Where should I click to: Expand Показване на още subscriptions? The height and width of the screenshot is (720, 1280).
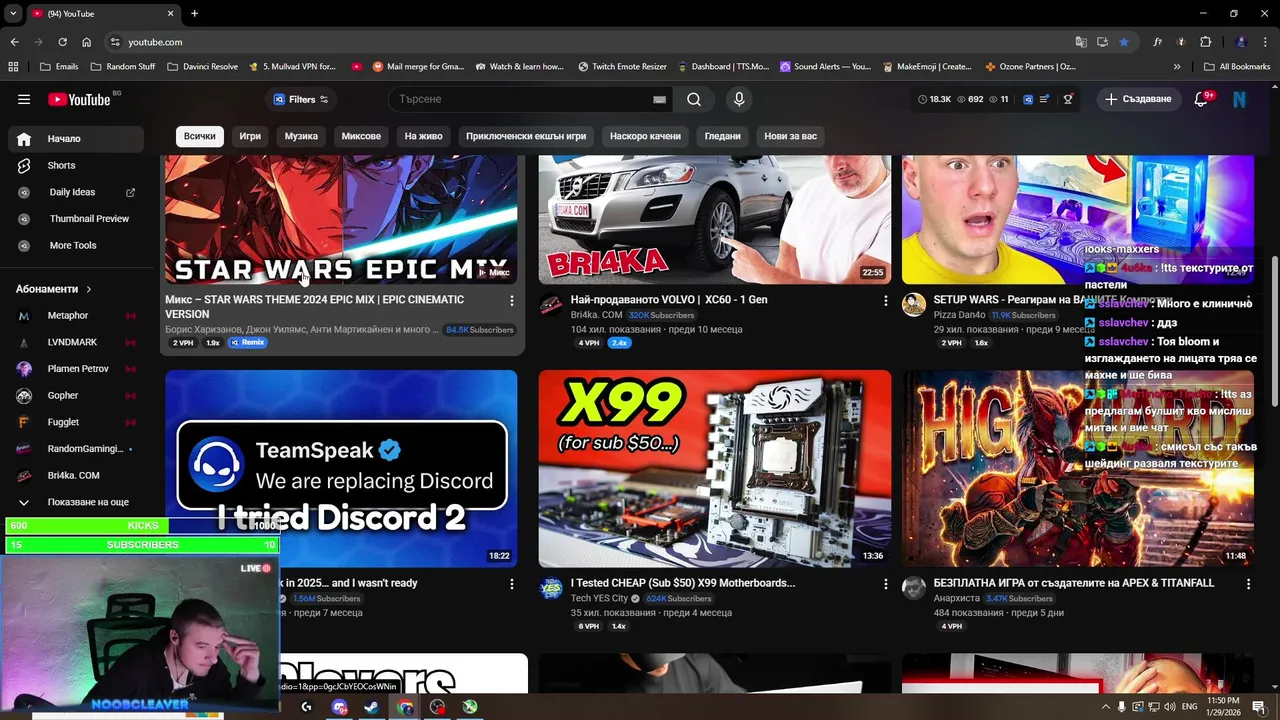[x=76, y=502]
